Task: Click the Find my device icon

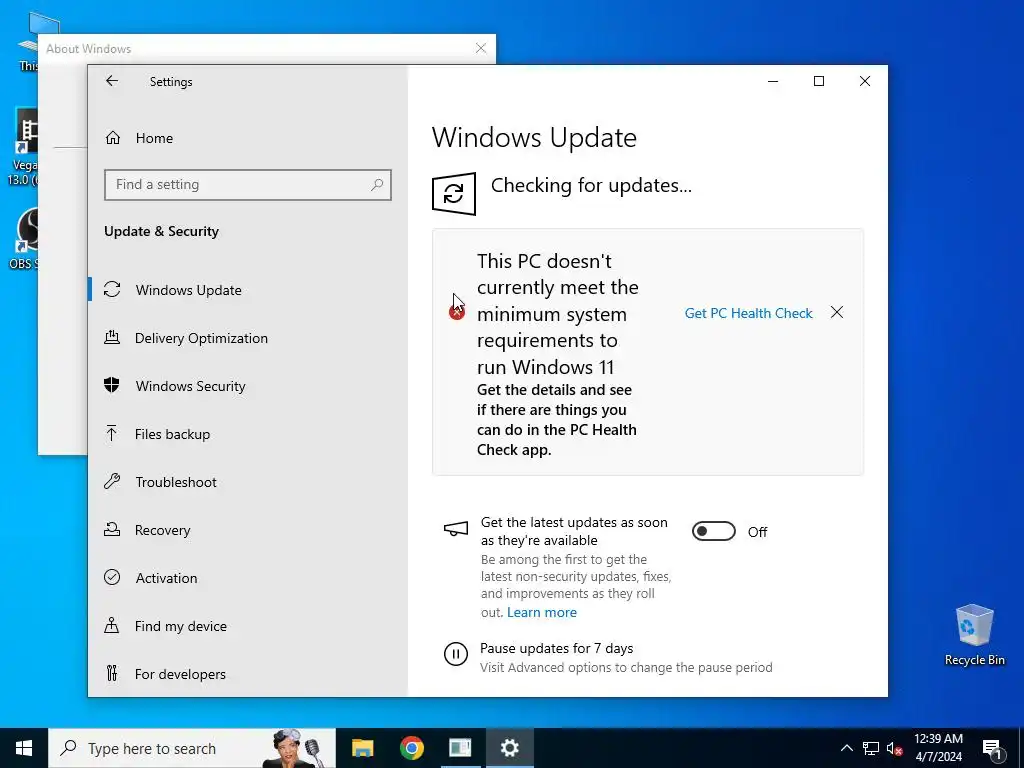Action: point(112,626)
